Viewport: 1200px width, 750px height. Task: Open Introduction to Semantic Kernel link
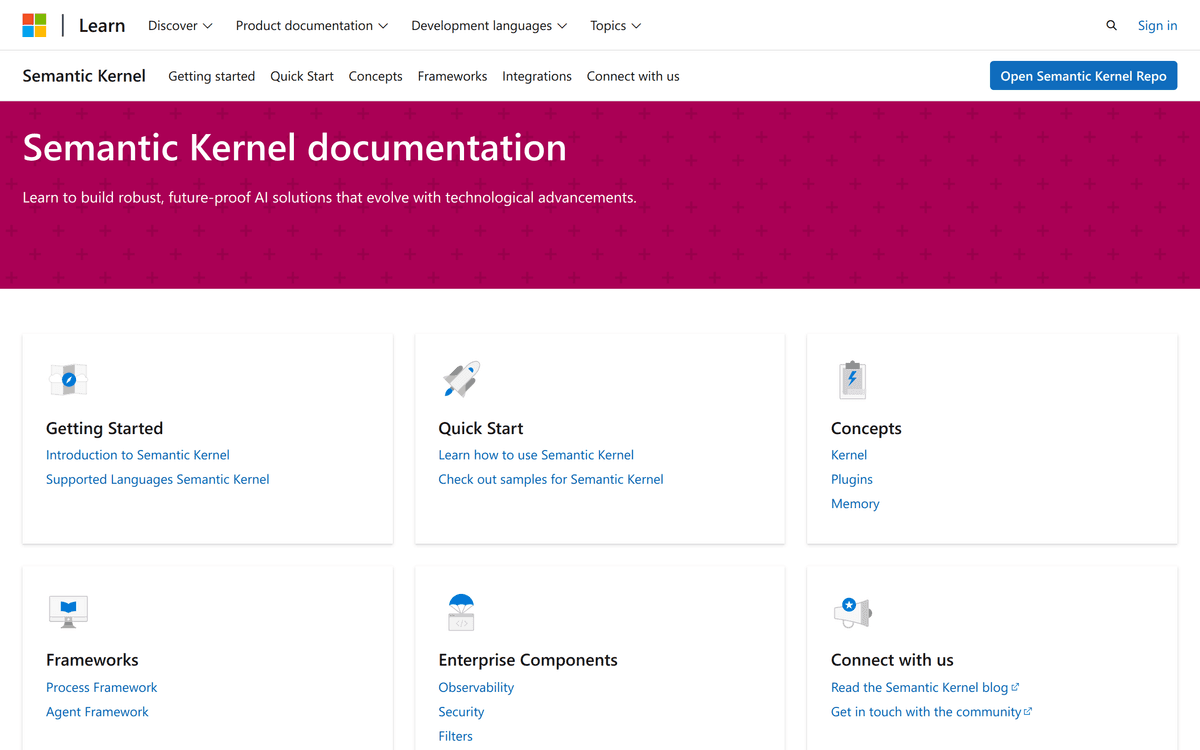click(x=138, y=455)
